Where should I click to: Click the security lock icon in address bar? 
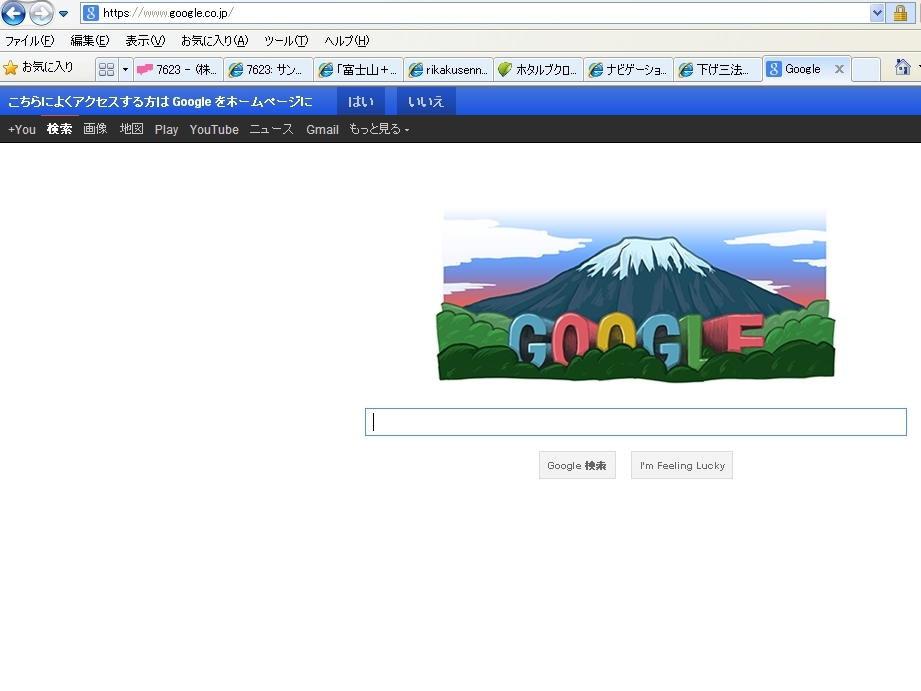900,13
